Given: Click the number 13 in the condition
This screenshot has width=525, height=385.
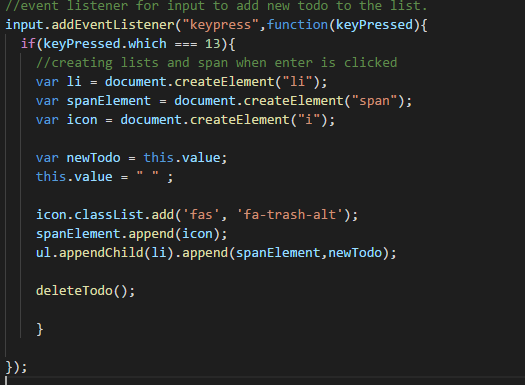Looking at the screenshot, I should coord(213,44).
